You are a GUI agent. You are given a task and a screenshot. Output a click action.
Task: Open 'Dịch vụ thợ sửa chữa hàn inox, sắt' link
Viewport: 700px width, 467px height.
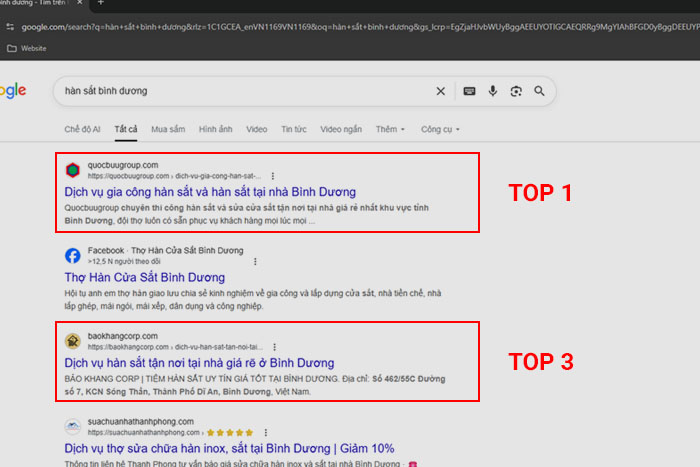tap(229, 448)
